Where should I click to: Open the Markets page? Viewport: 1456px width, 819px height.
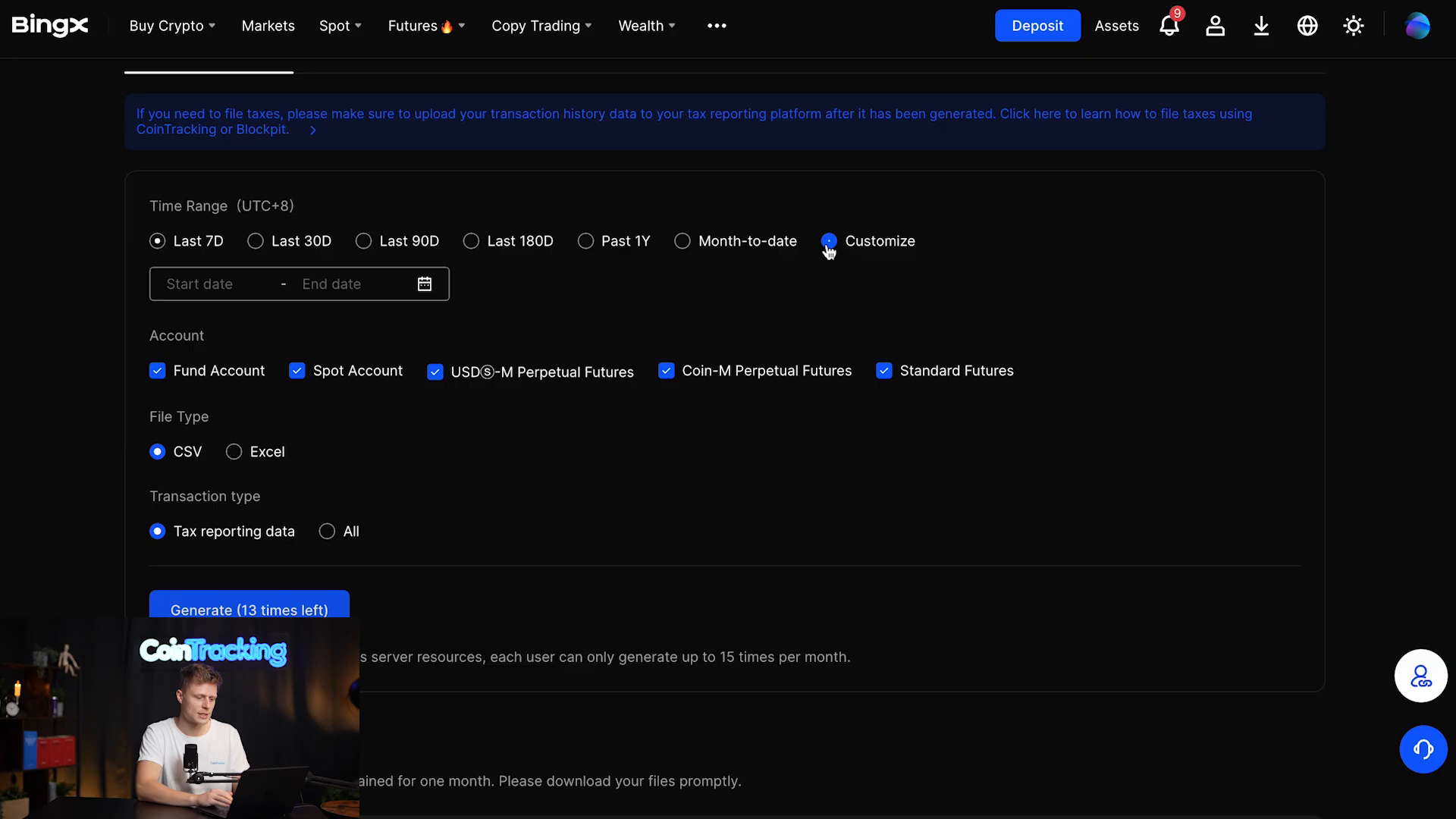pyautogui.click(x=268, y=26)
